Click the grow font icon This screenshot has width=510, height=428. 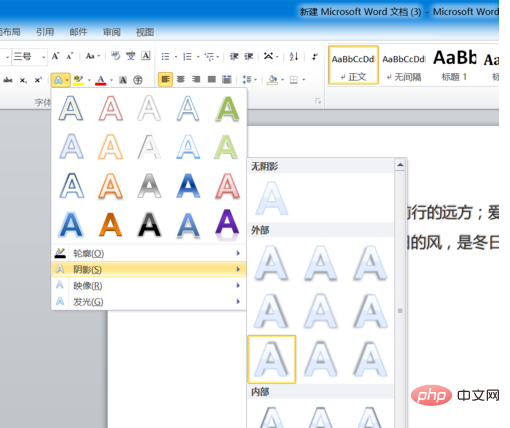point(55,56)
